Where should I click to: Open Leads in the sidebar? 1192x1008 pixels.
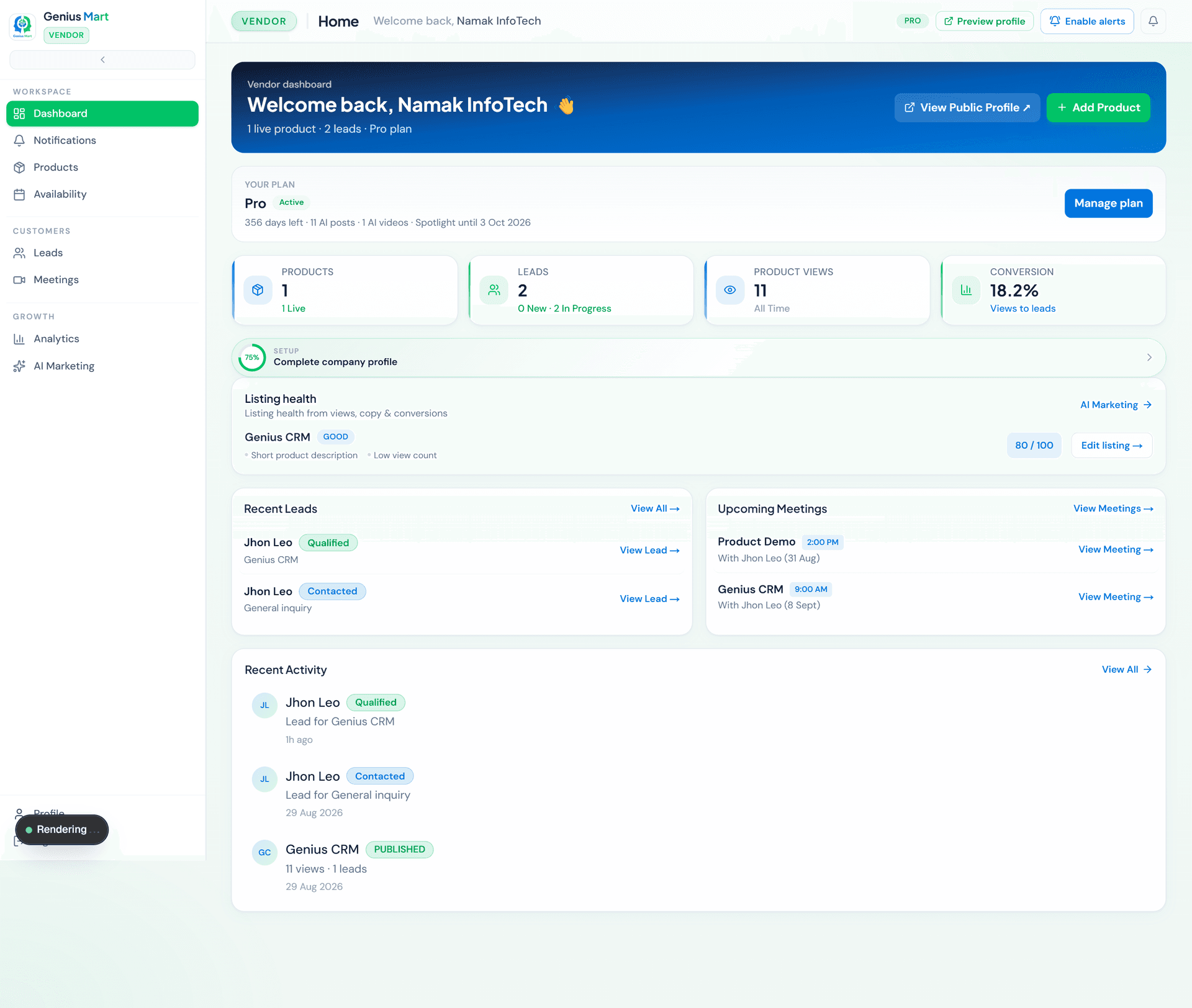(x=102, y=253)
